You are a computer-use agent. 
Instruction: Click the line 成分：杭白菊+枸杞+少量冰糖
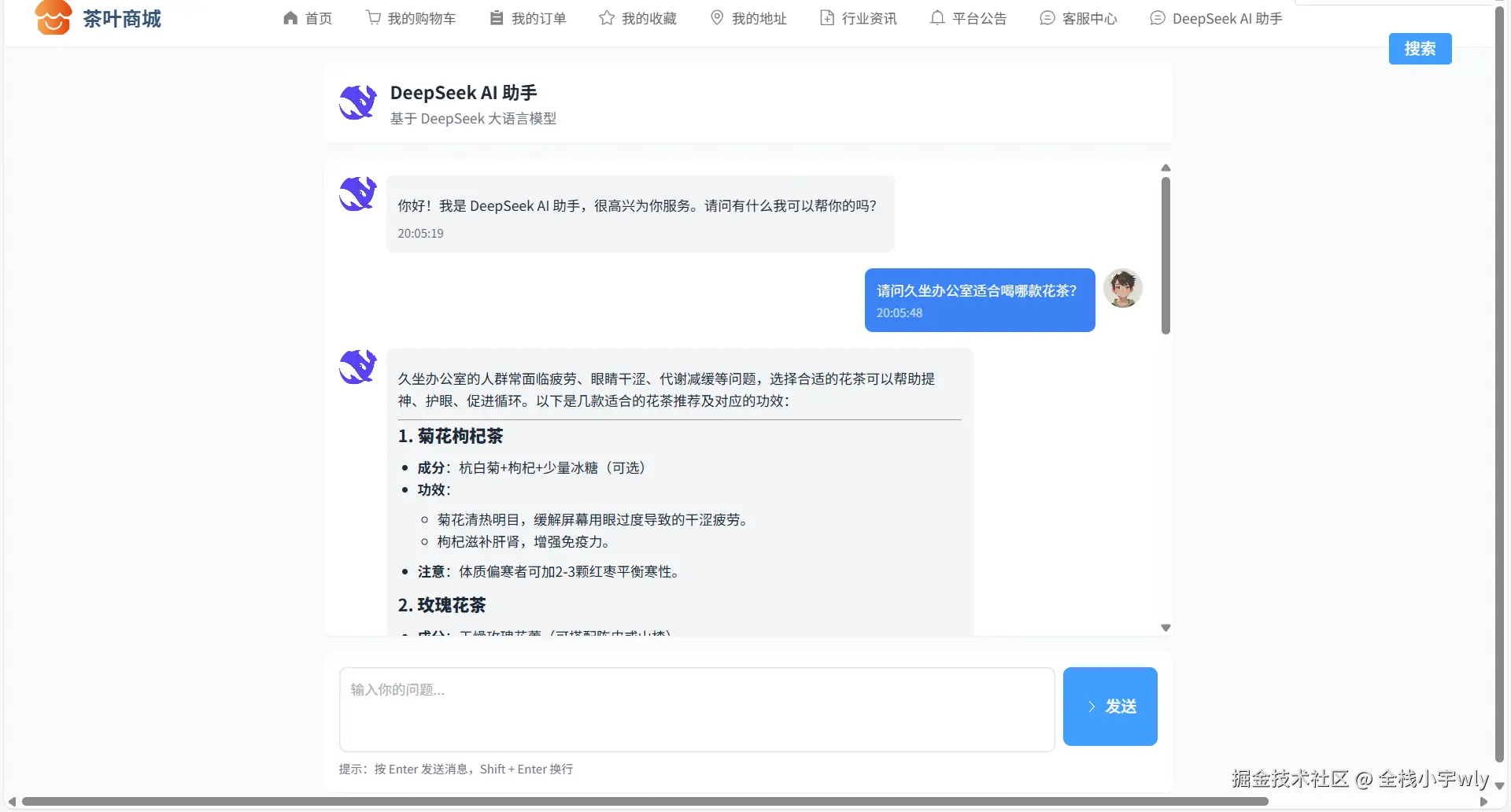pos(534,468)
